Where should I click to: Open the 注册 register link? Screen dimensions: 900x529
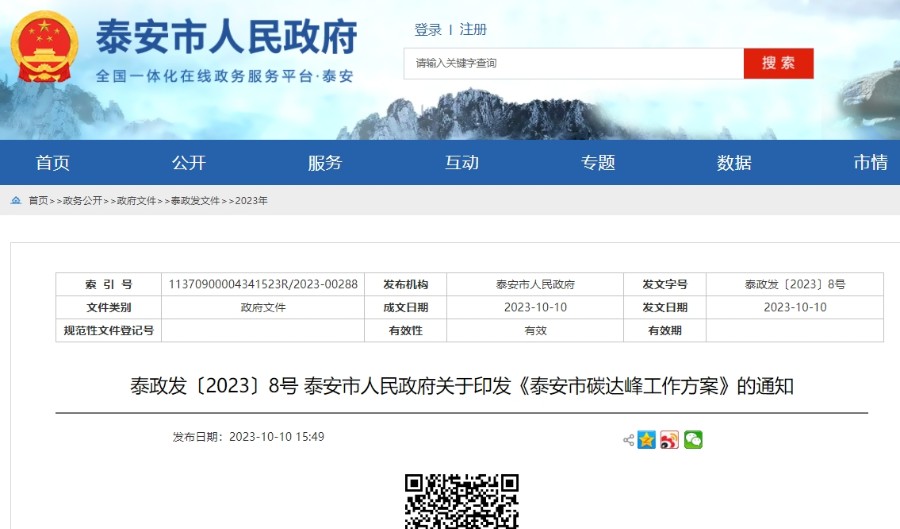pyautogui.click(x=473, y=30)
